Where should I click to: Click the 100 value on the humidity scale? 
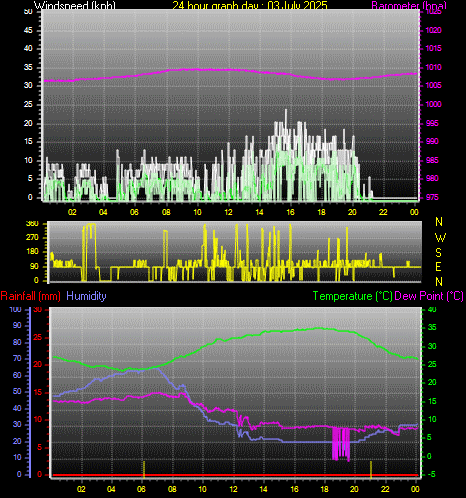coord(15,309)
